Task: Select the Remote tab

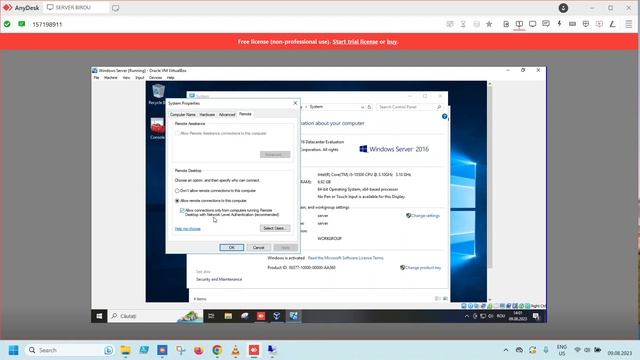Action: 245,114
